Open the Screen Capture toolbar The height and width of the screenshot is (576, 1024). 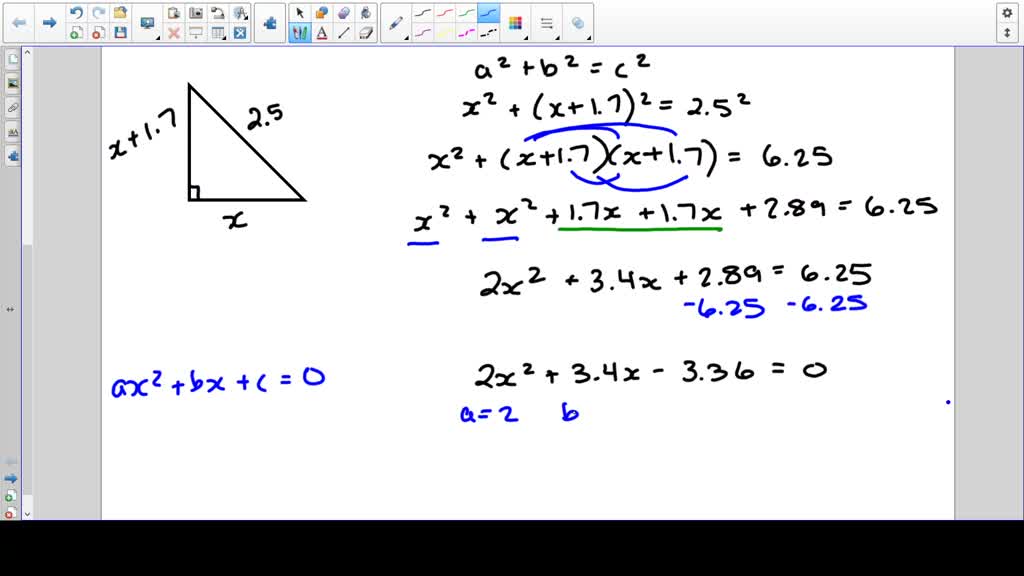coord(196,13)
